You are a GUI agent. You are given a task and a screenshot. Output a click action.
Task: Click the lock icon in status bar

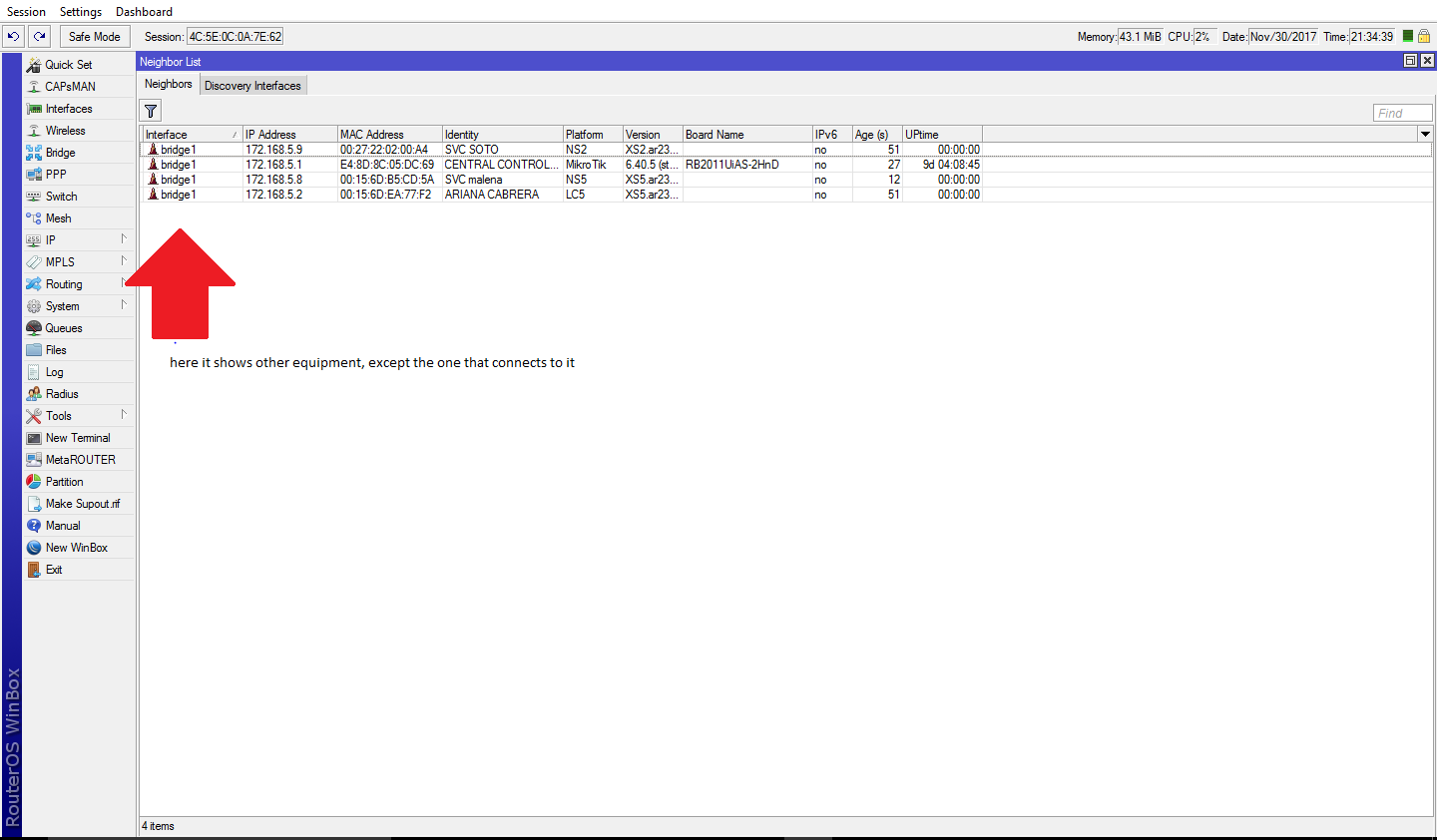coord(1424,36)
